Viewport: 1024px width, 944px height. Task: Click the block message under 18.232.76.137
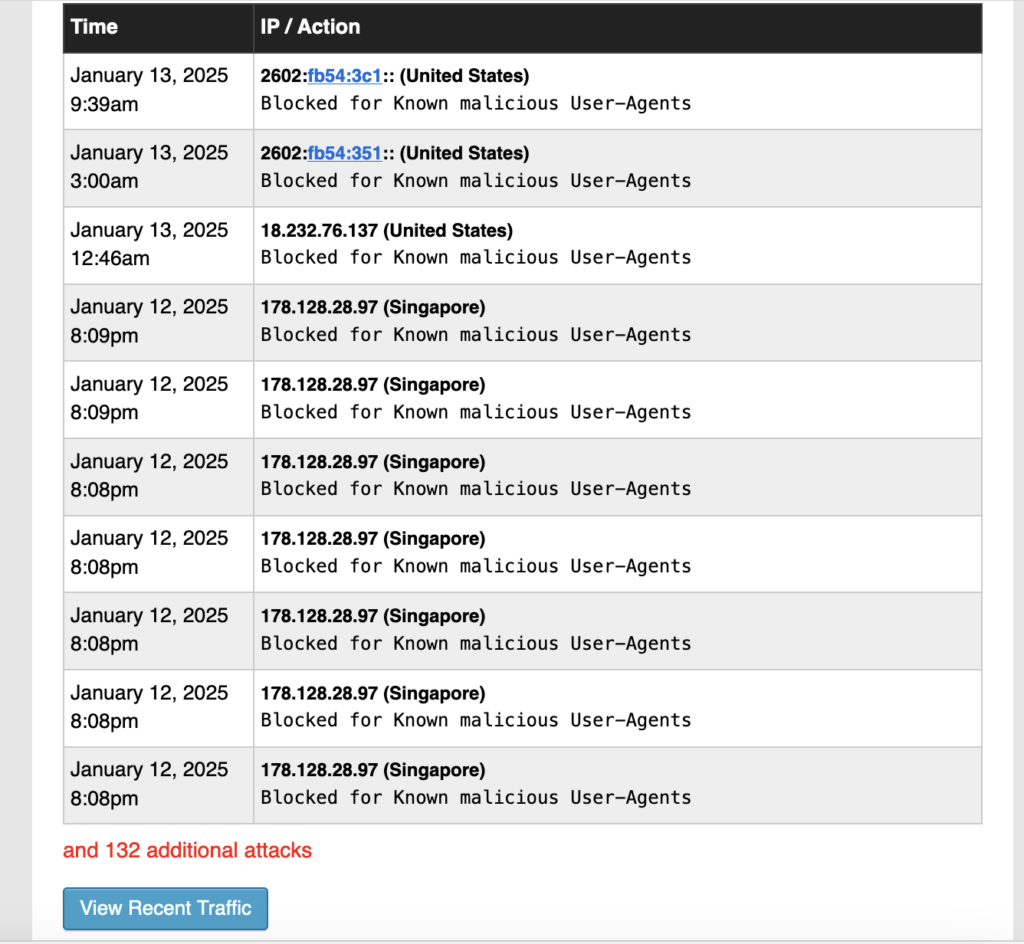click(x=475, y=257)
